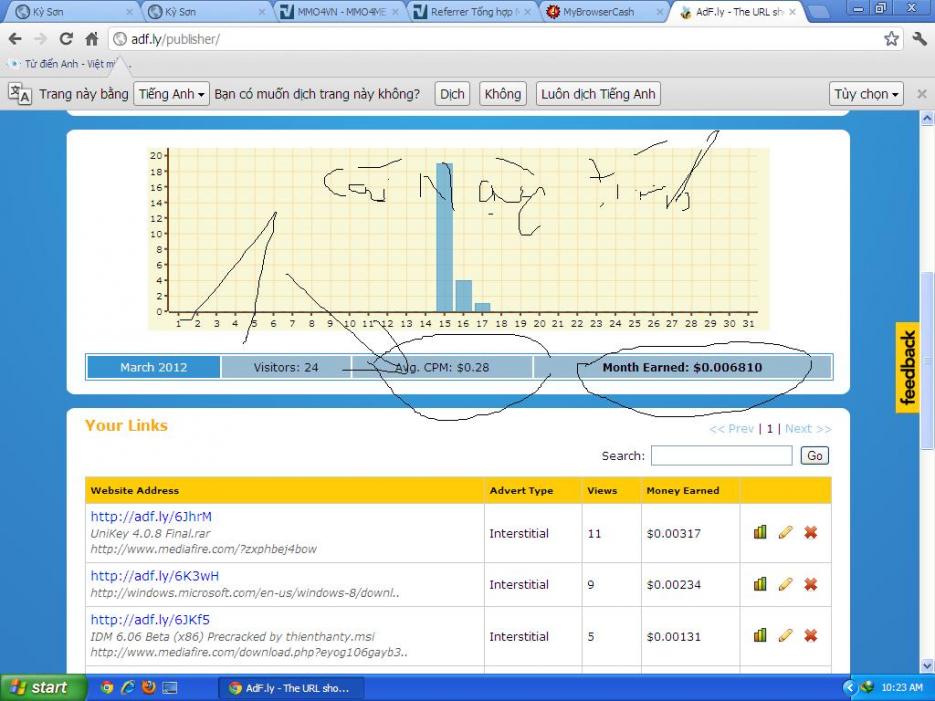Click the tall bar for day 15 in chart
Screen dimensions: 935x701
444,237
